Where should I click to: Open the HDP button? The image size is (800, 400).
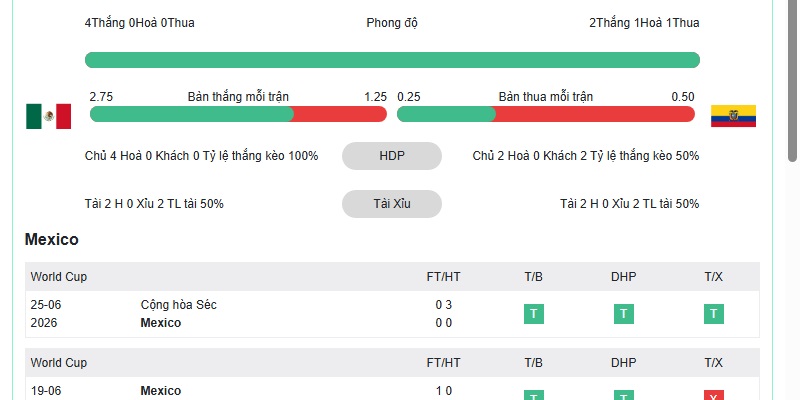(392, 156)
